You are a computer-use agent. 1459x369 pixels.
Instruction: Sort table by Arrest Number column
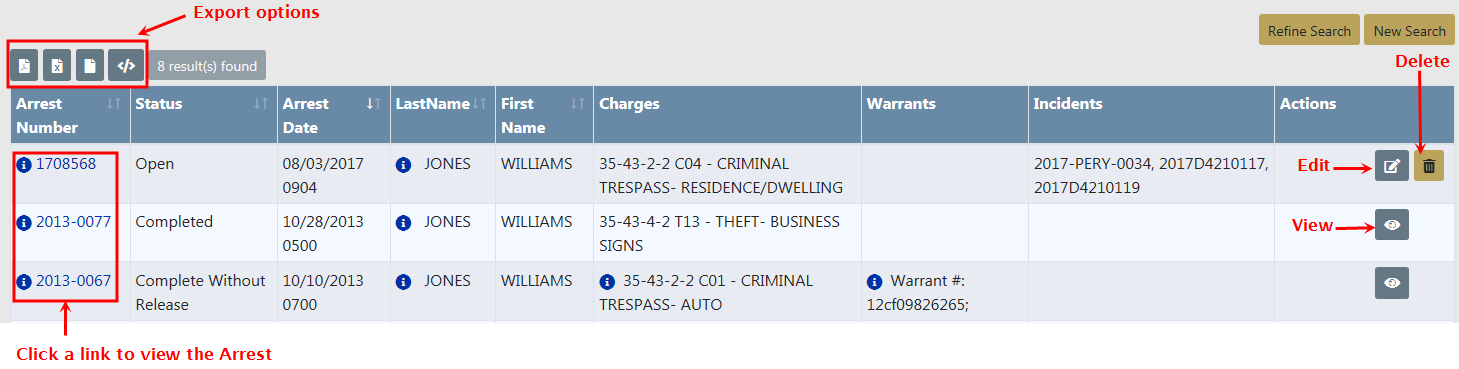114,104
